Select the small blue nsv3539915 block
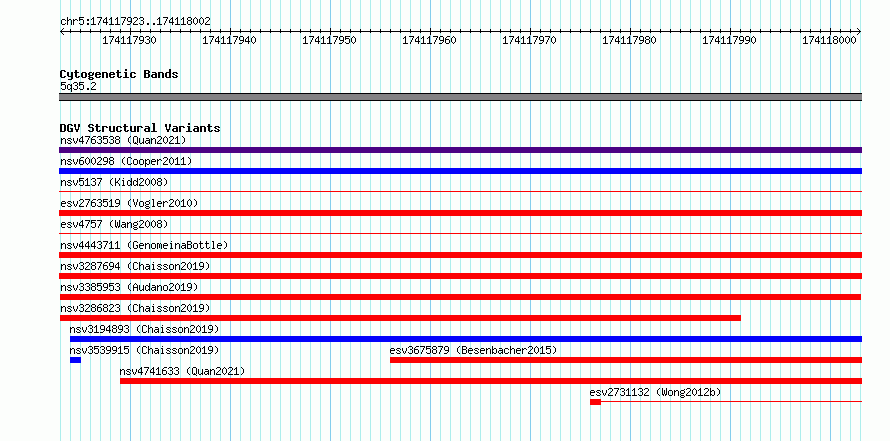 (75, 360)
